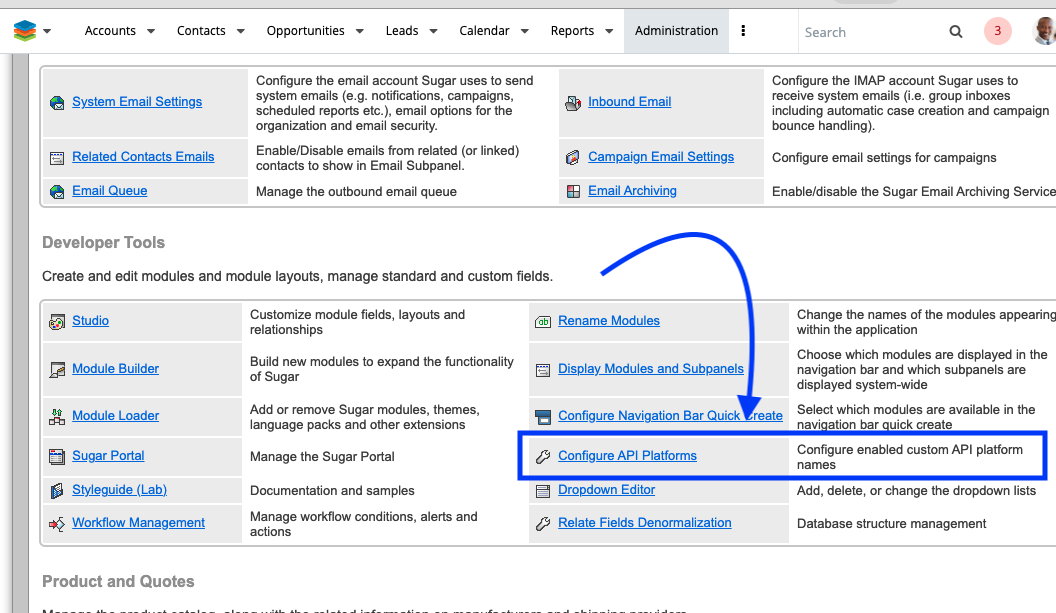Click the Studio tool icon

pyautogui.click(x=57, y=320)
